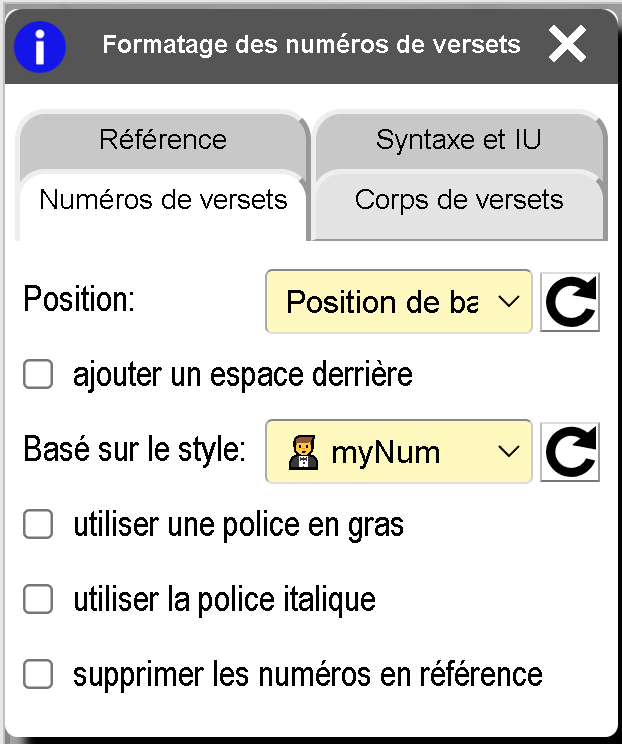Viewport: 622px width, 744px height.
Task: Click the person icon beside myNum
Action: [x=301, y=452]
